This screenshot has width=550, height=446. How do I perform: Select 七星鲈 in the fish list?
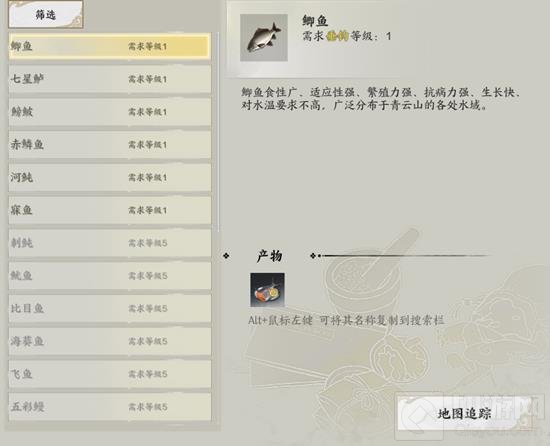click(110, 79)
